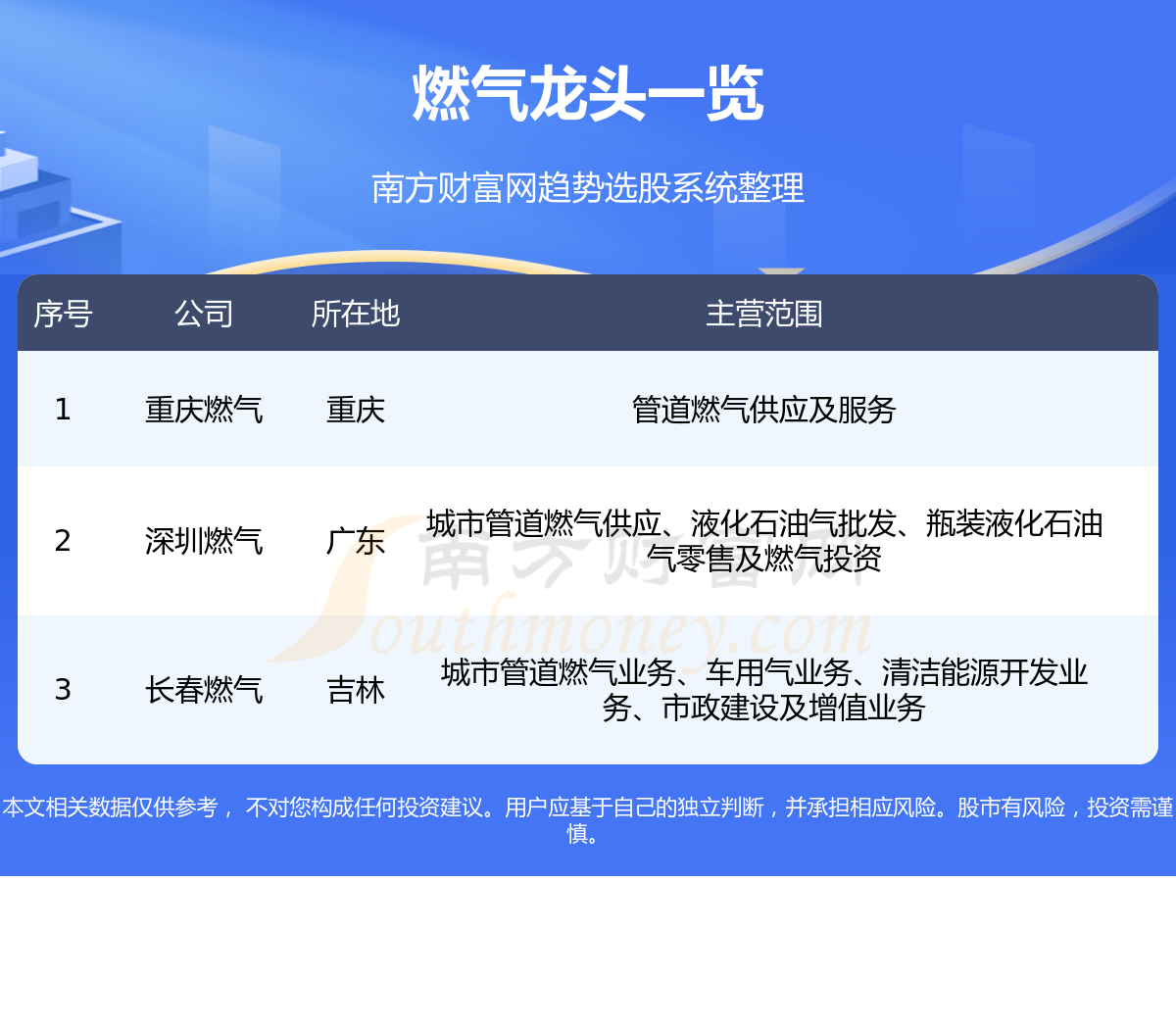Select company name 重庆燃气
The height and width of the screenshot is (1029, 1176).
click(x=204, y=409)
